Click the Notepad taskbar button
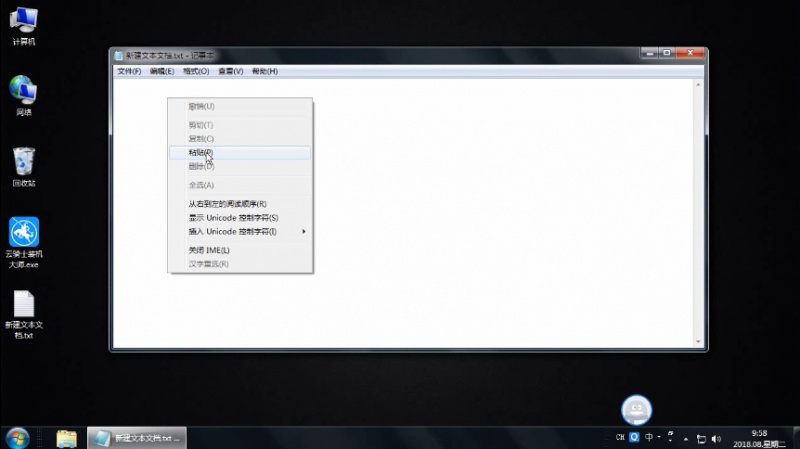 tap(137, 438)
